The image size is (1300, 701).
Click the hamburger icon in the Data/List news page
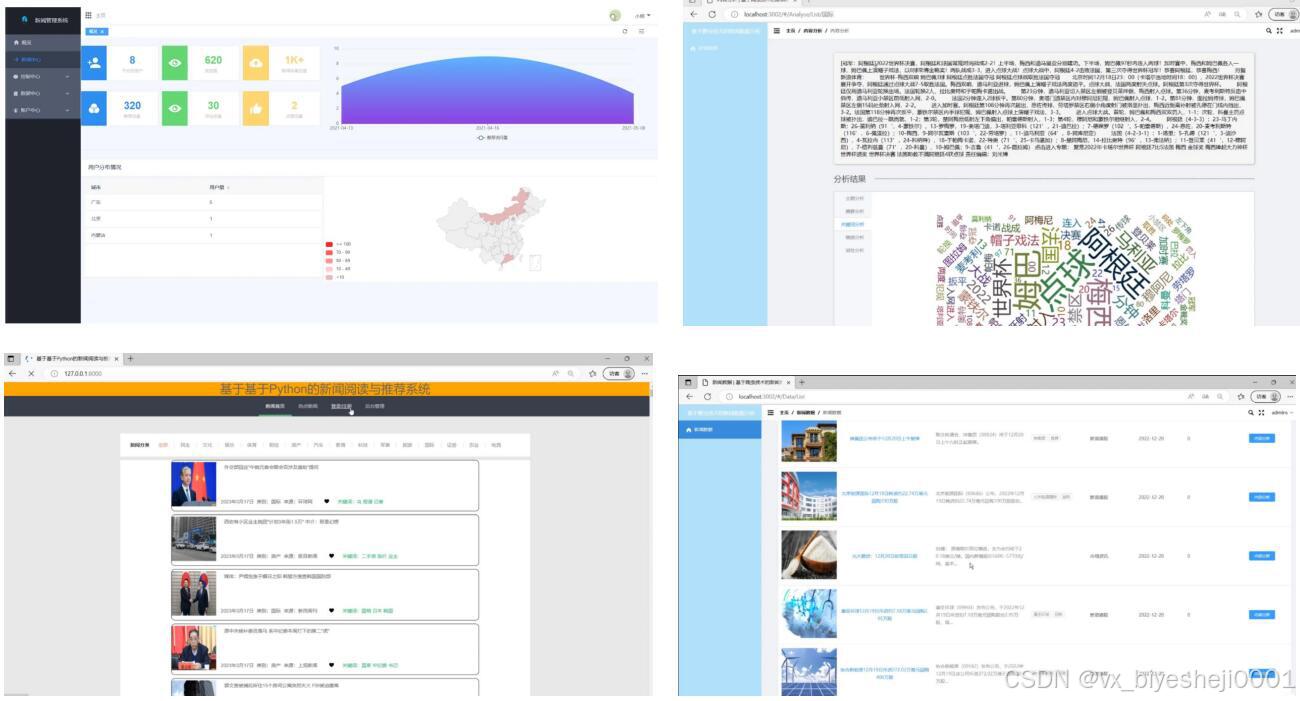[x=771, y=412]
